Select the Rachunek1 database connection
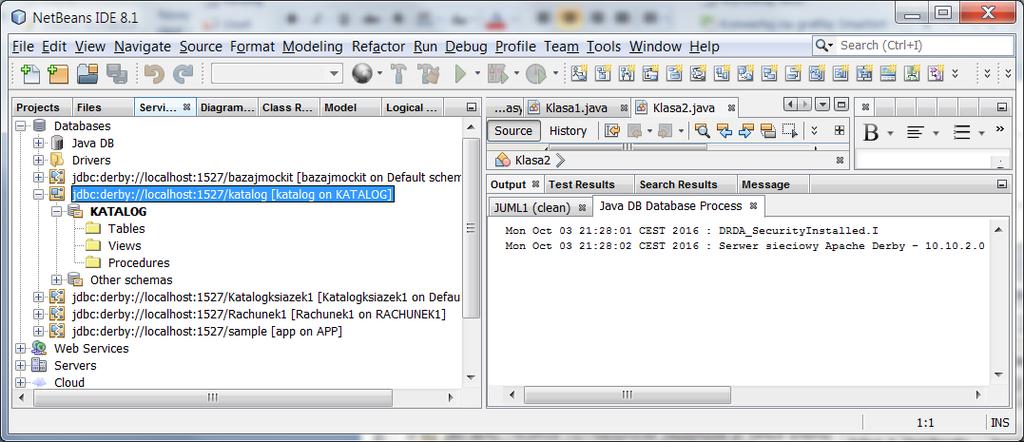The image size is (1024, 442). [259, 315]
